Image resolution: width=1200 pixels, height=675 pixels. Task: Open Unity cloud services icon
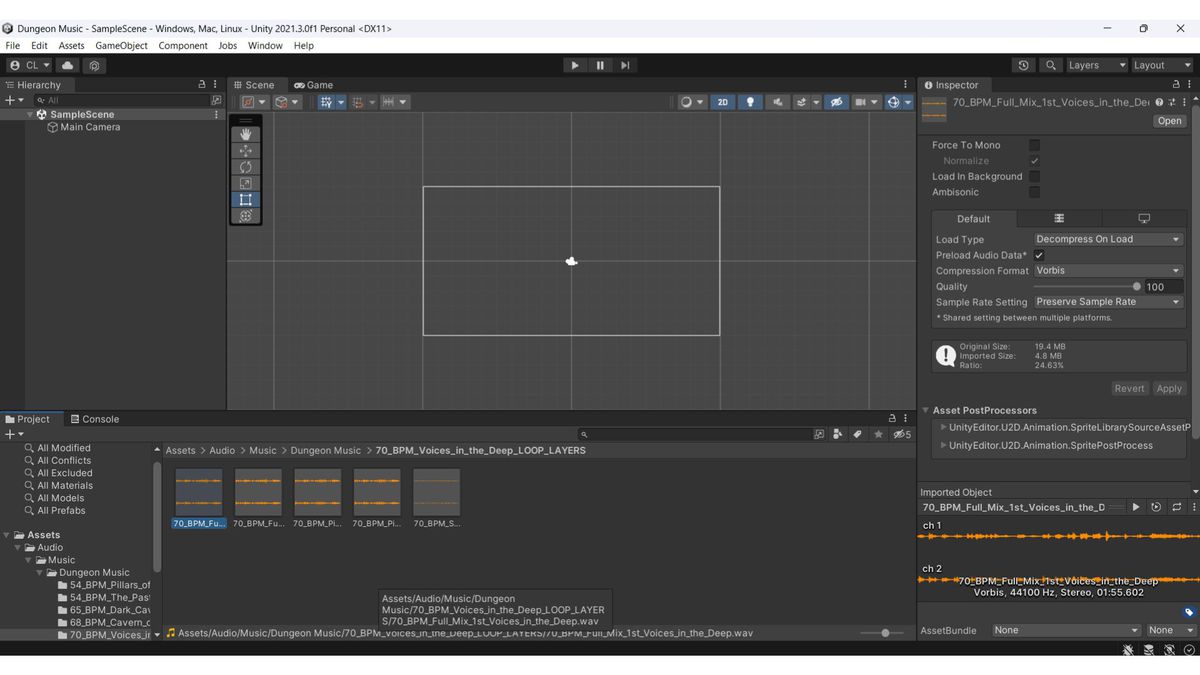68,65
